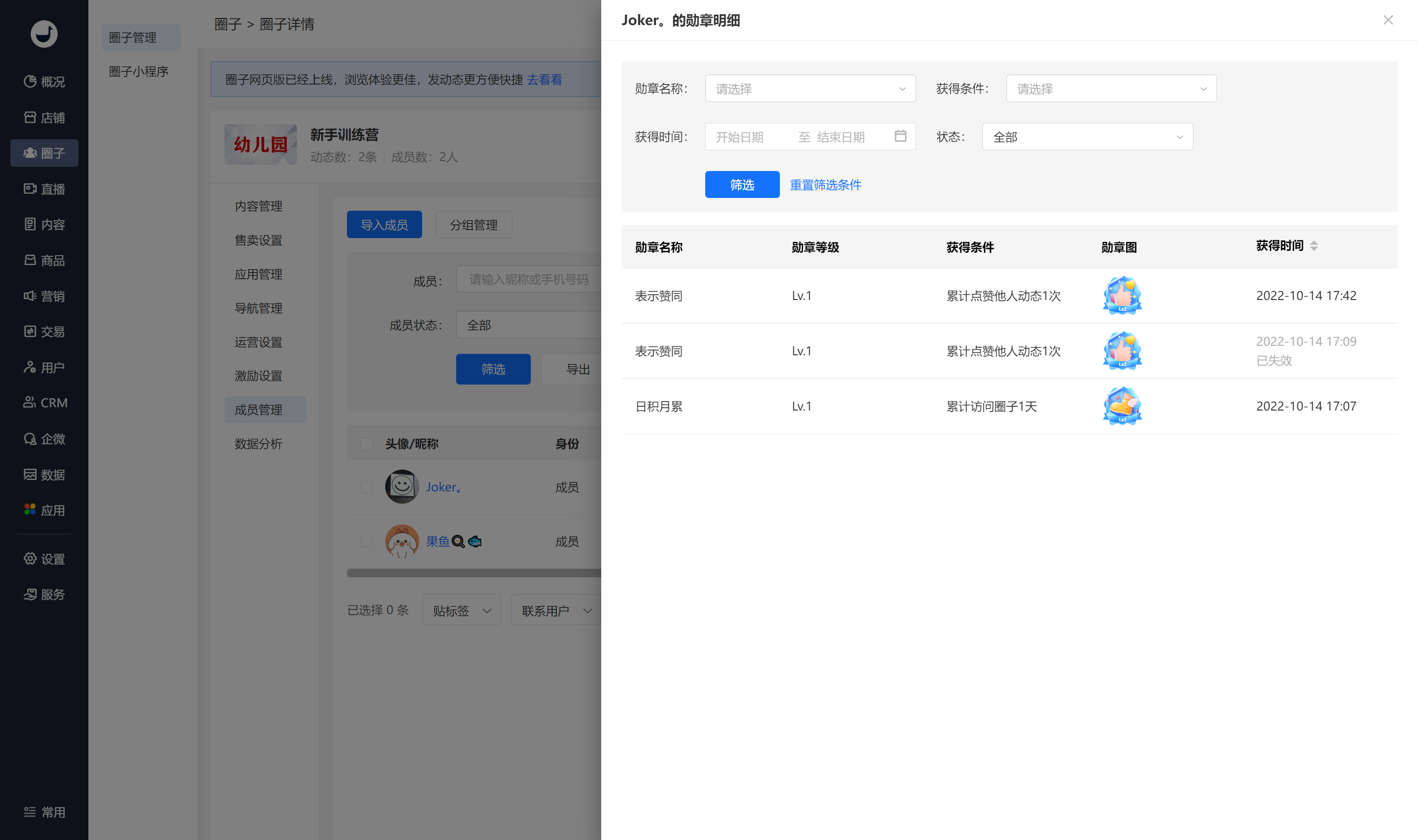Expand the 获得条件 dropdown
Viewport: 1418px width, 840px height.
pyautogui.click(x=1111, y=88)
